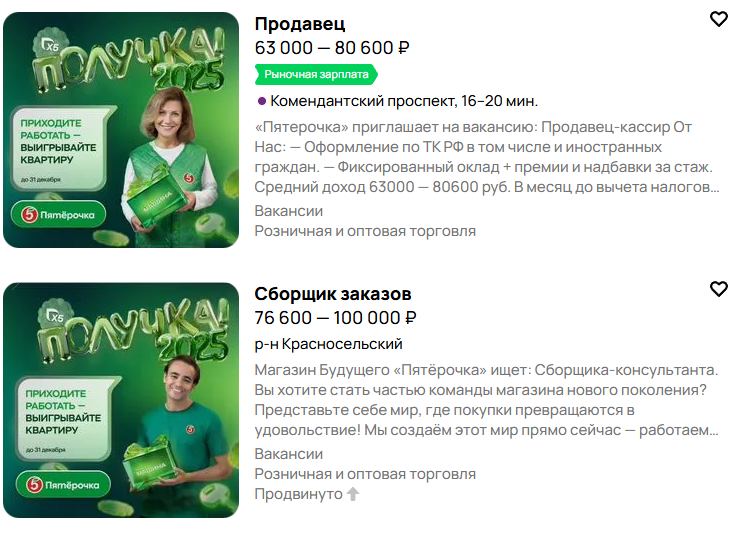
Task: Open Розничная и оптовая торговля under Продавец
Action: (365, 231)
